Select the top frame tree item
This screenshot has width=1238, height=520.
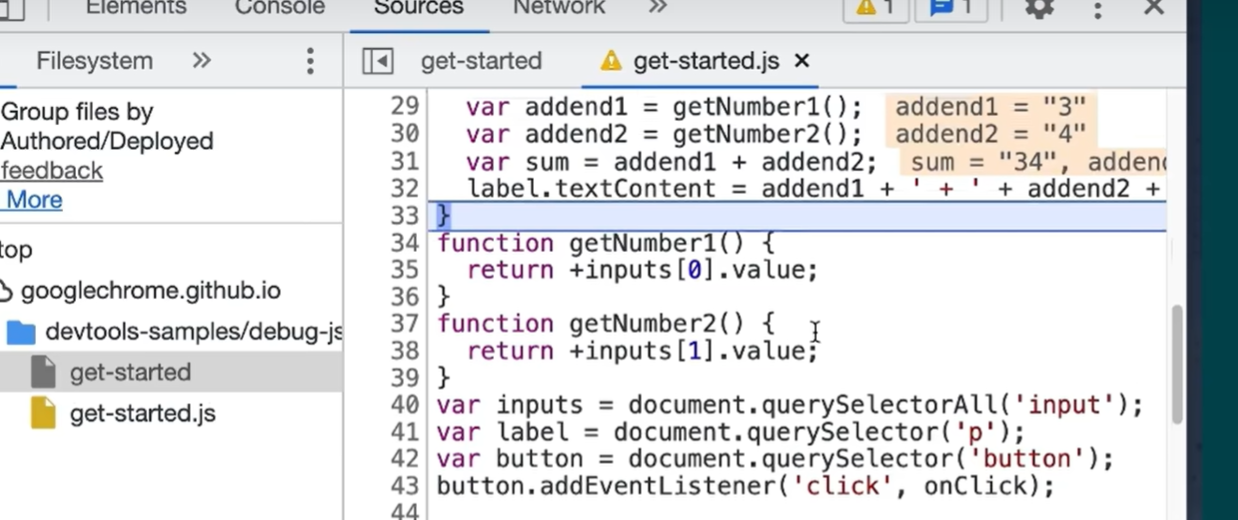pyautogui.click(x=17, y=250)
